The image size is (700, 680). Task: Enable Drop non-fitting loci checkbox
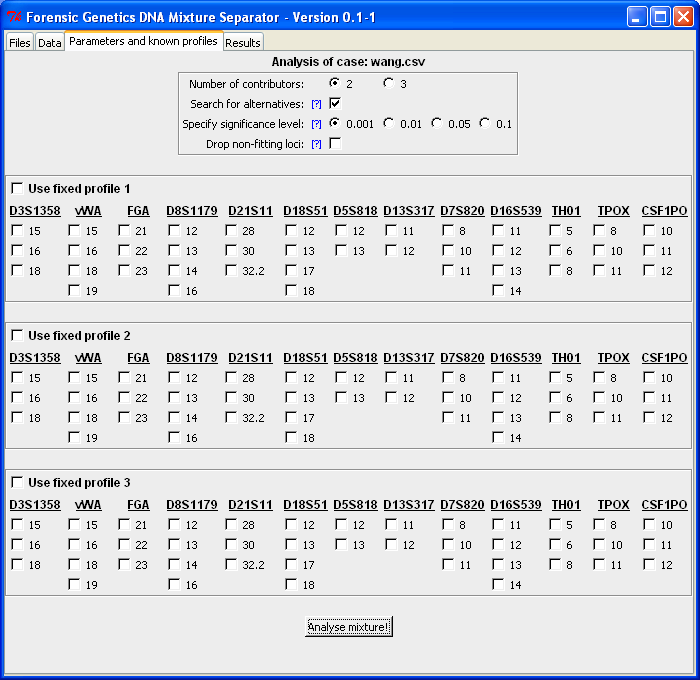tap(335, 143)
